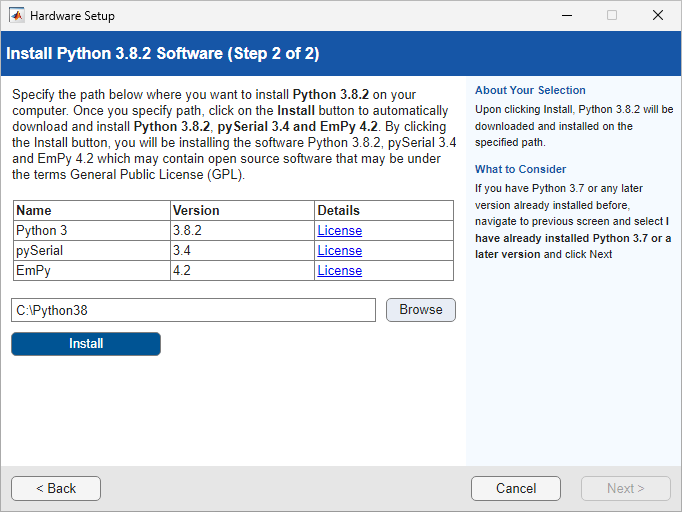
Task: Click the MATLAB icon in the title bar
Action: [17, 16]
